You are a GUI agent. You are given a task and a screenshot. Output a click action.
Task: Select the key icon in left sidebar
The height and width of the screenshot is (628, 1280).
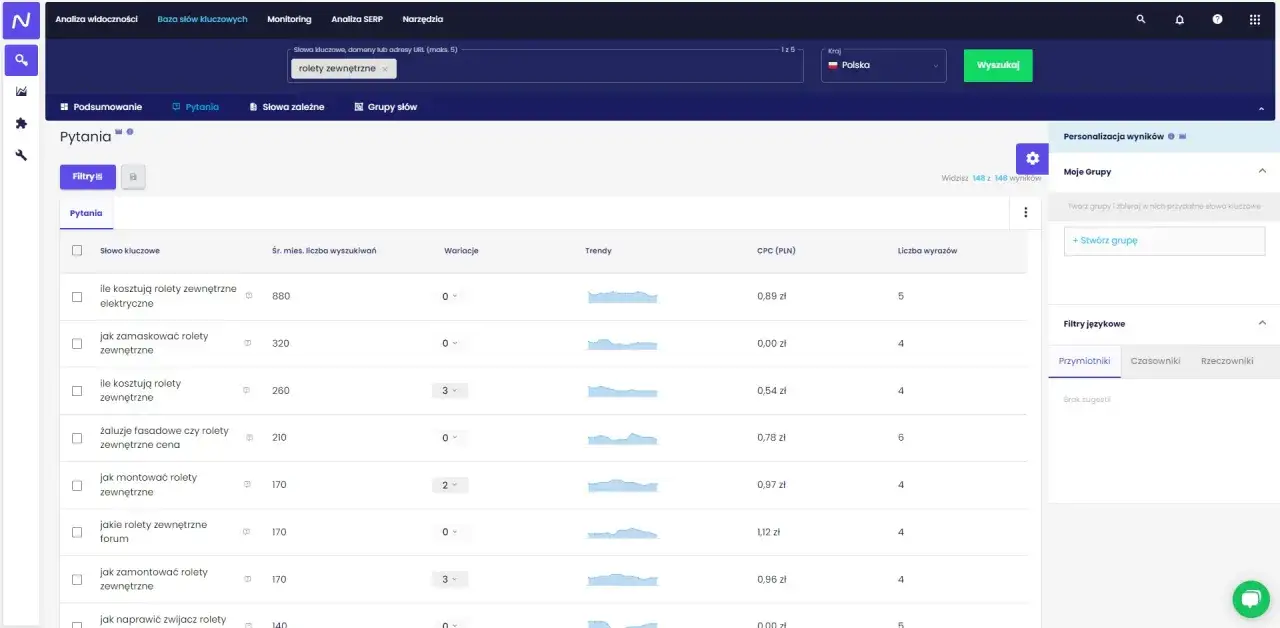(x=21, y=60)
